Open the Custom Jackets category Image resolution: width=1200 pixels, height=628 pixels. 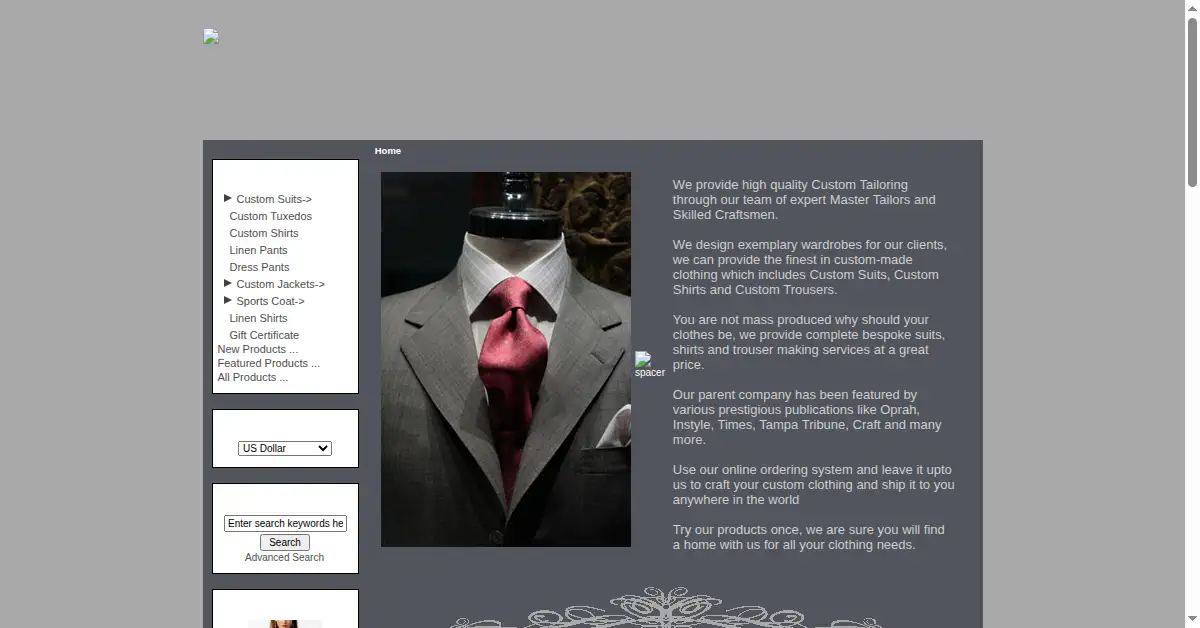(x=280, y=284)
